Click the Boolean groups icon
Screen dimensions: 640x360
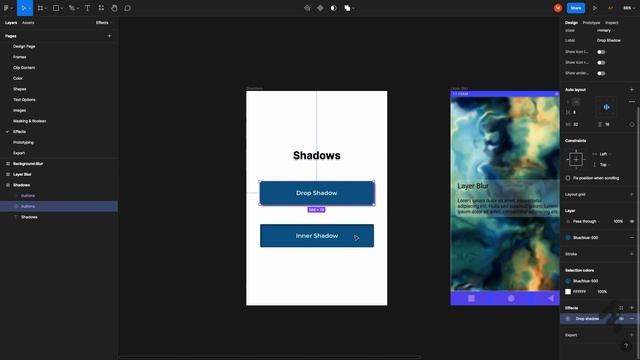[x=347, y=8]
